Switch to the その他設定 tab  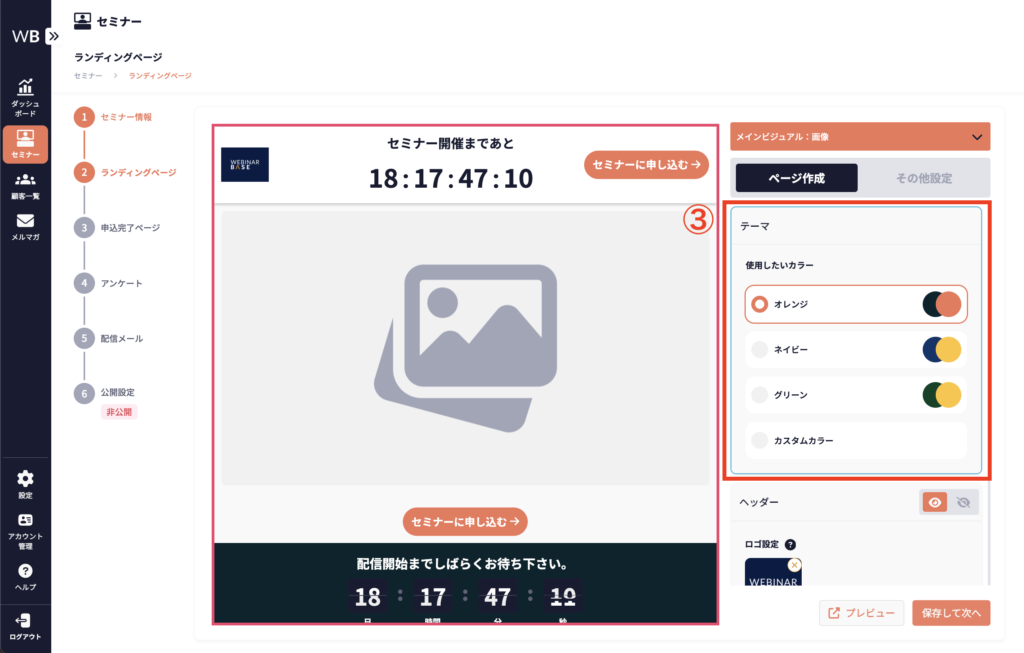pyautogui.click(x=923, y=178)
